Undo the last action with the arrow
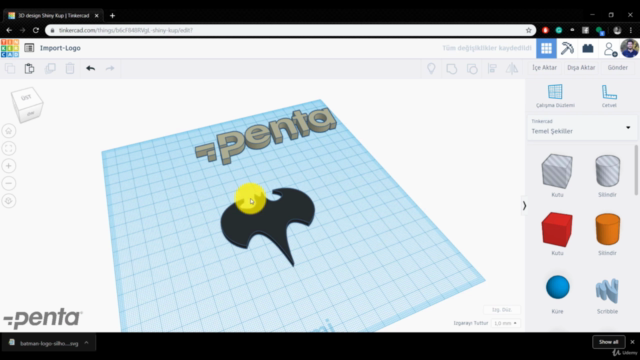The image size is (640, 360). pos(90,68)
